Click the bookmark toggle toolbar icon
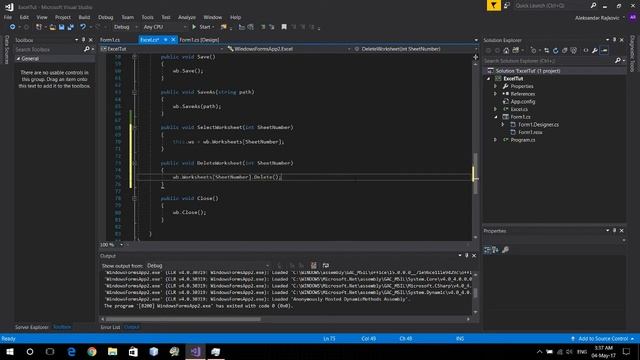 284,27
